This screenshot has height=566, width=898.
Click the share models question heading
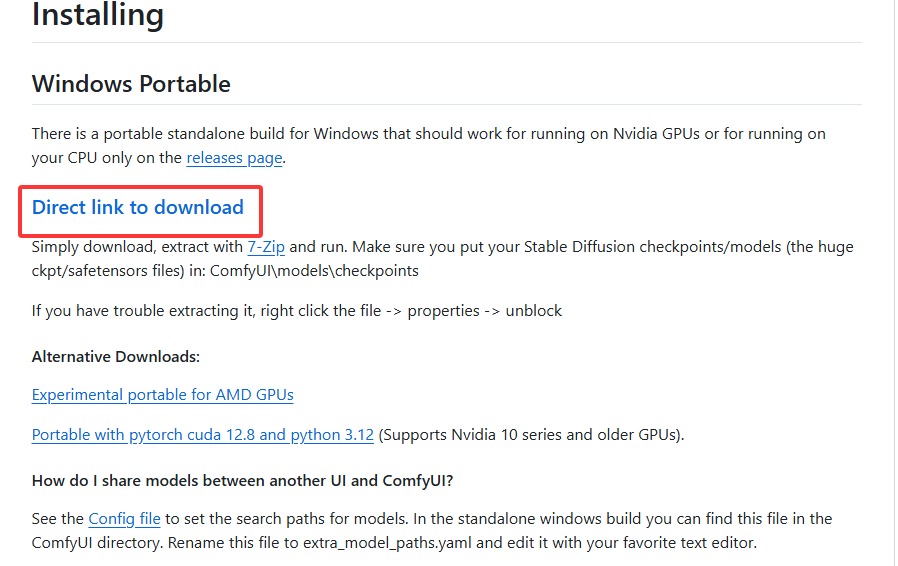[242, 480]
